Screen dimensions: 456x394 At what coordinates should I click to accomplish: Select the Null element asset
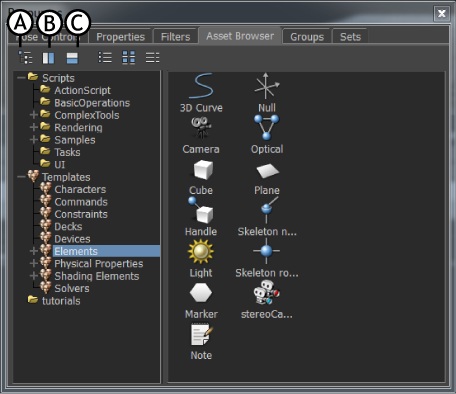267,93
